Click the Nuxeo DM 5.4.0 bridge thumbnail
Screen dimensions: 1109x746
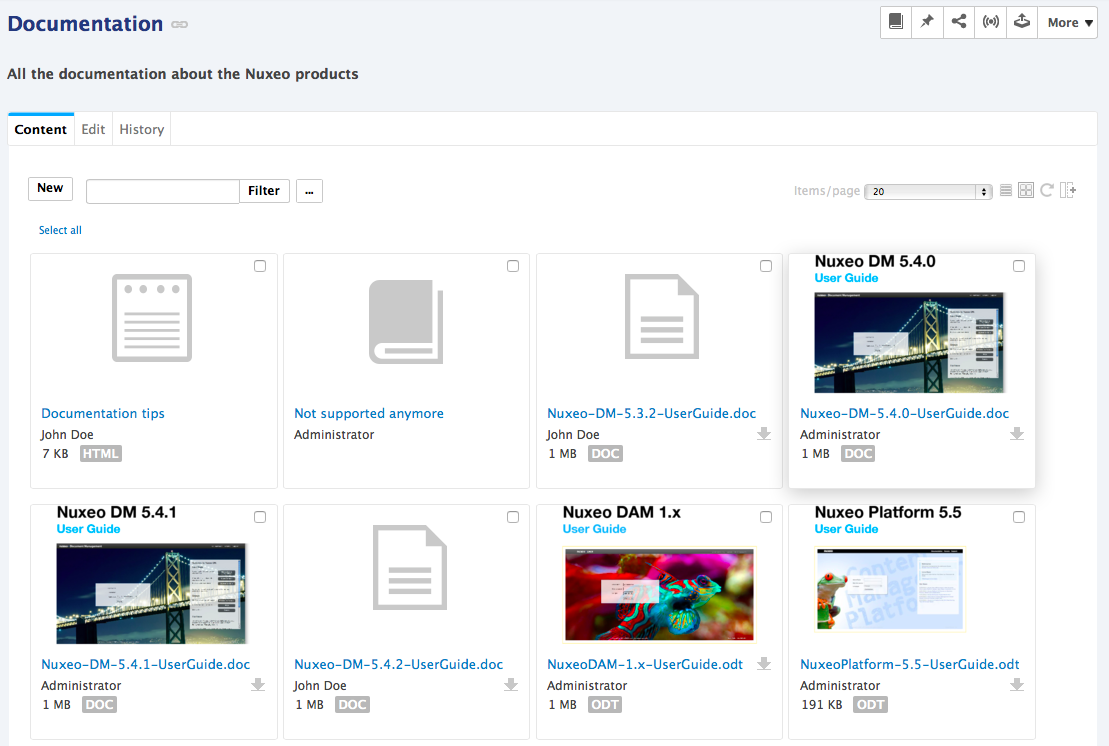coord(909,342)
